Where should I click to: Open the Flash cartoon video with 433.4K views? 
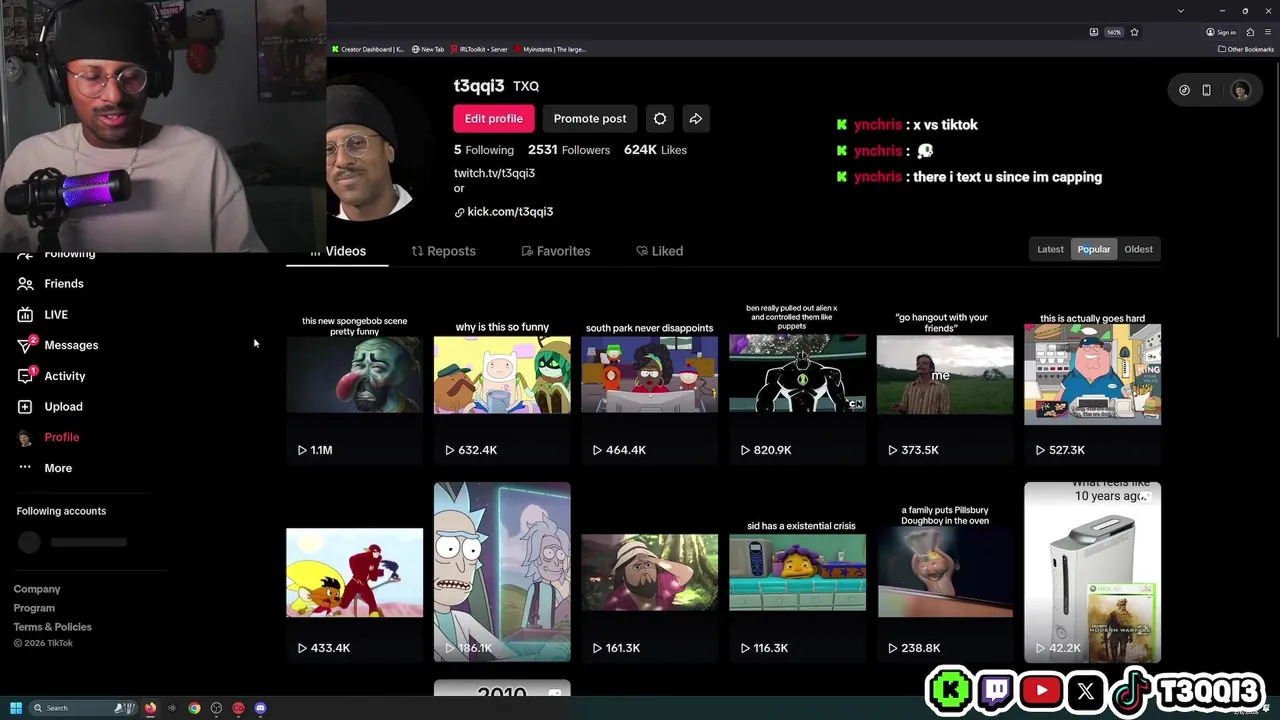click(x=355, y=572)
